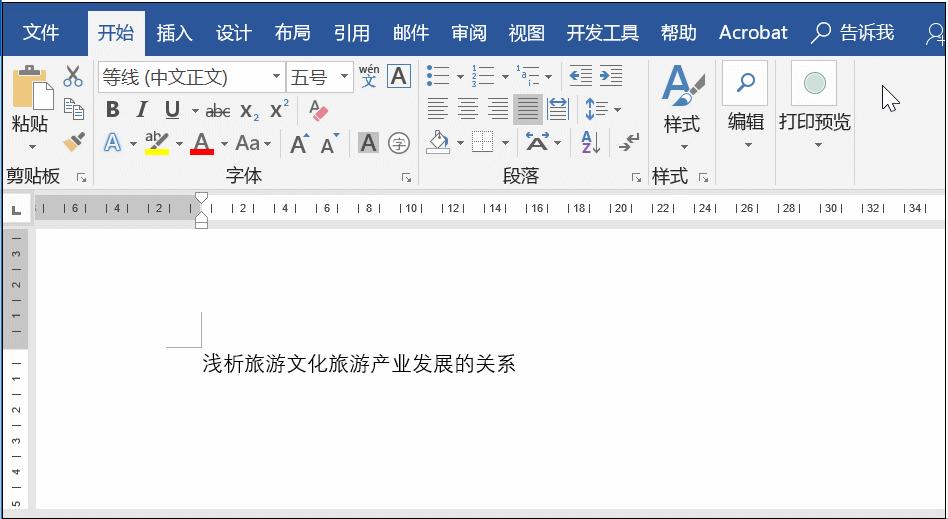The width and height of the screenshot is (948, 519).
Task: Click the share person icon at top right
Action: pyautogui.click(x=935, y=34)
